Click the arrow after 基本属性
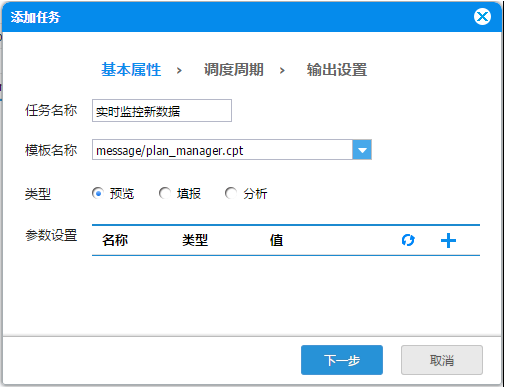Image resolution: width=505 pixels, height=387 pixels. pyautogui.click(x=179, y=71)
